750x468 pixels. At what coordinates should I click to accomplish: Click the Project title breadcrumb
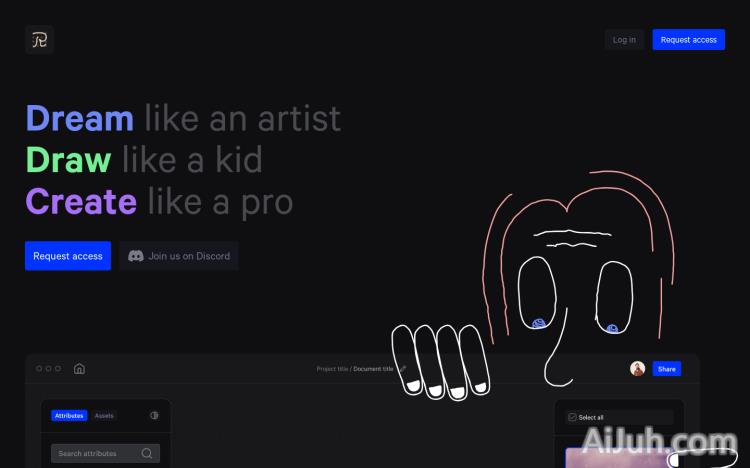coord(332,369)
